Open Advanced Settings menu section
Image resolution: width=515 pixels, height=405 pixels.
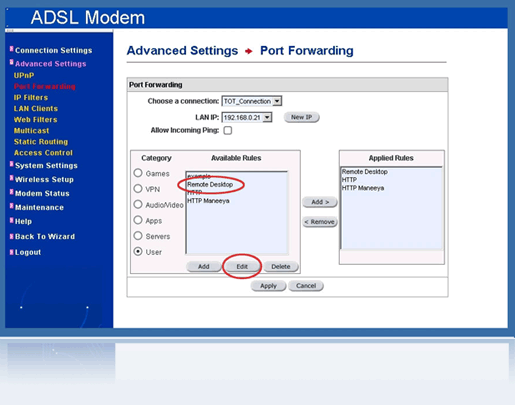[50, 64]
